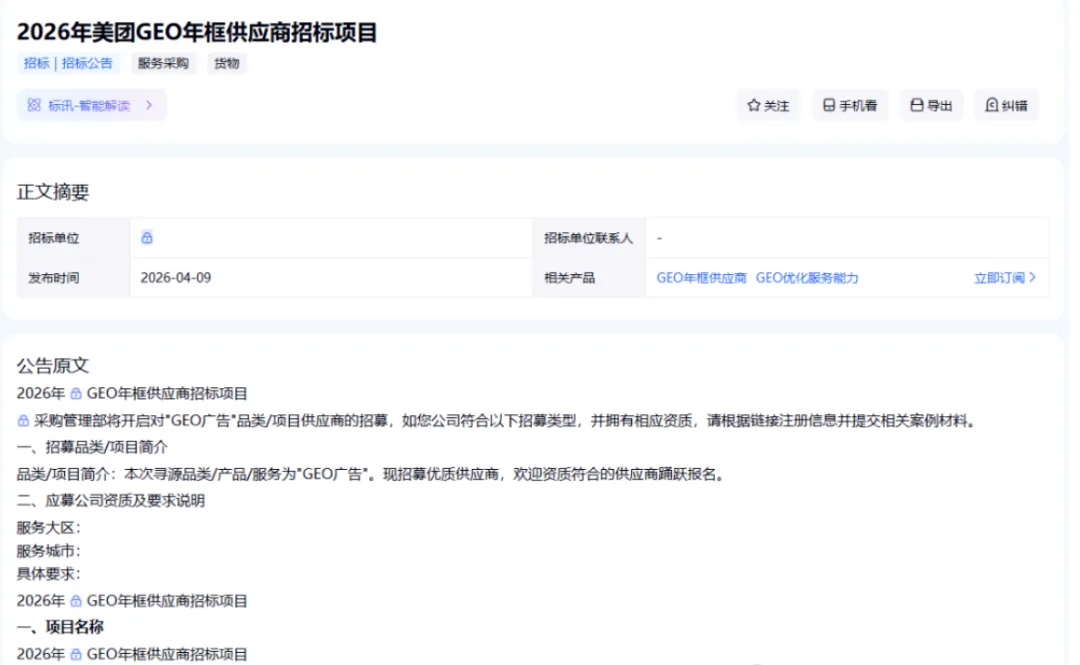Click the 公告原文 section heading

53,365
